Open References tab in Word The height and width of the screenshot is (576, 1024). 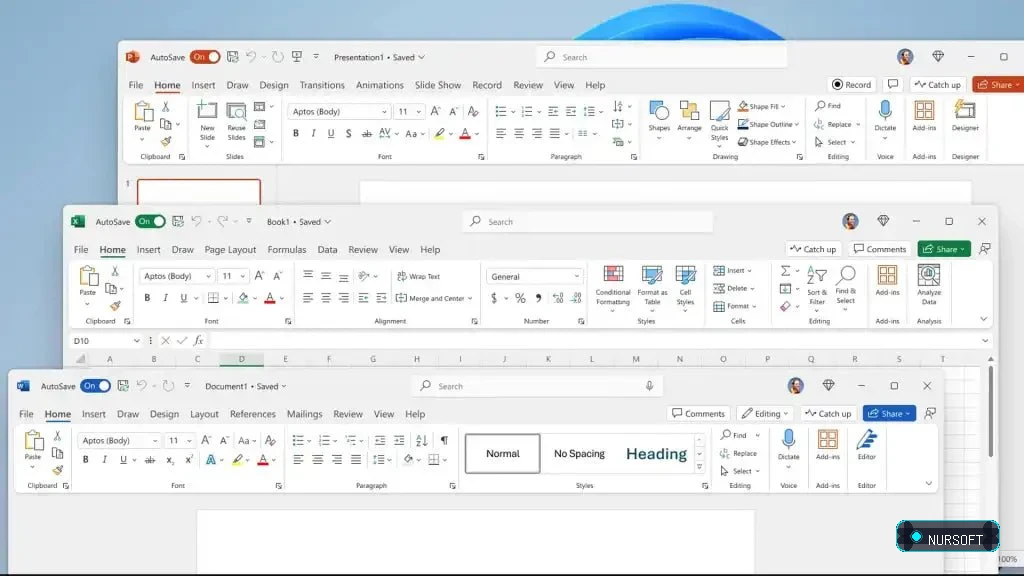pos(253,413)
